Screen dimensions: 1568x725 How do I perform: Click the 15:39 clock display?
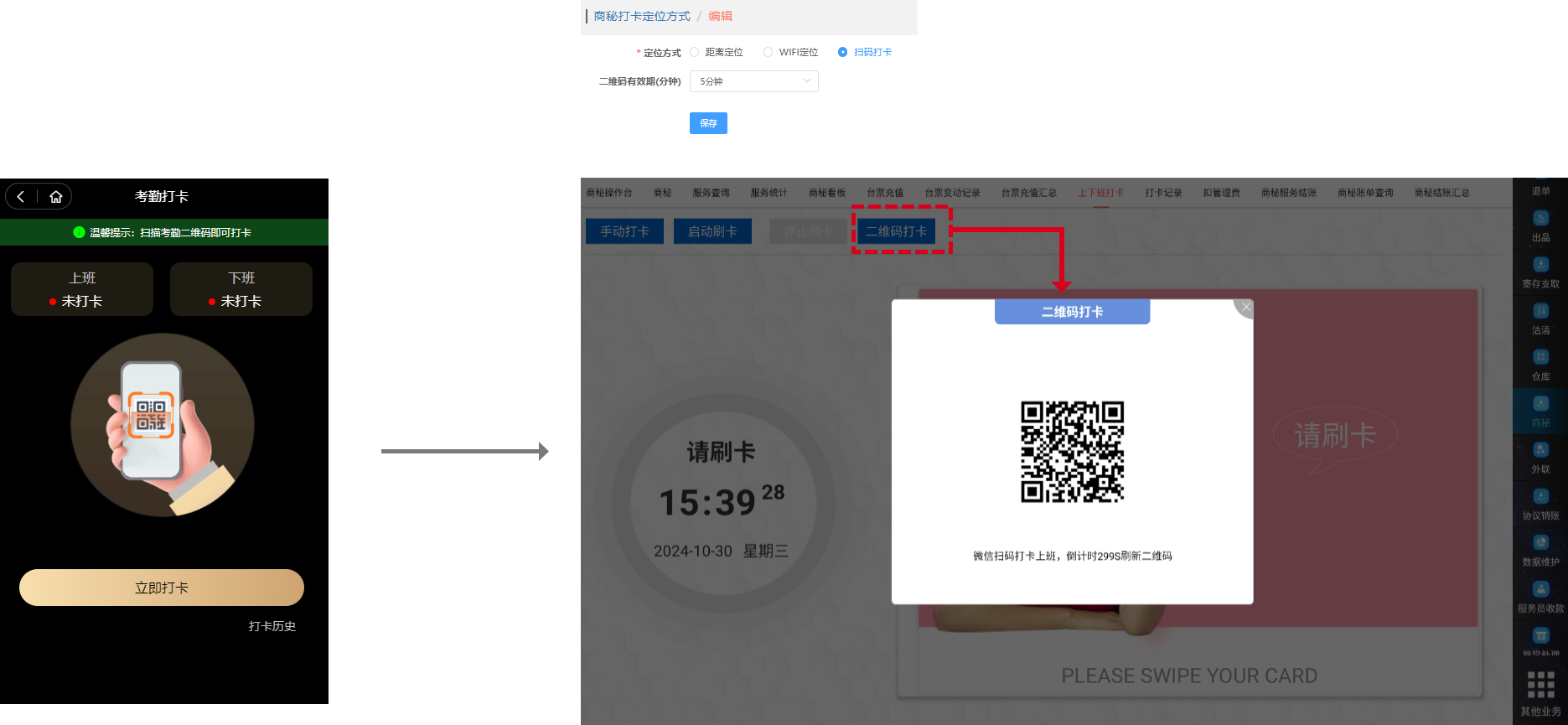click(x=722, y=501)
